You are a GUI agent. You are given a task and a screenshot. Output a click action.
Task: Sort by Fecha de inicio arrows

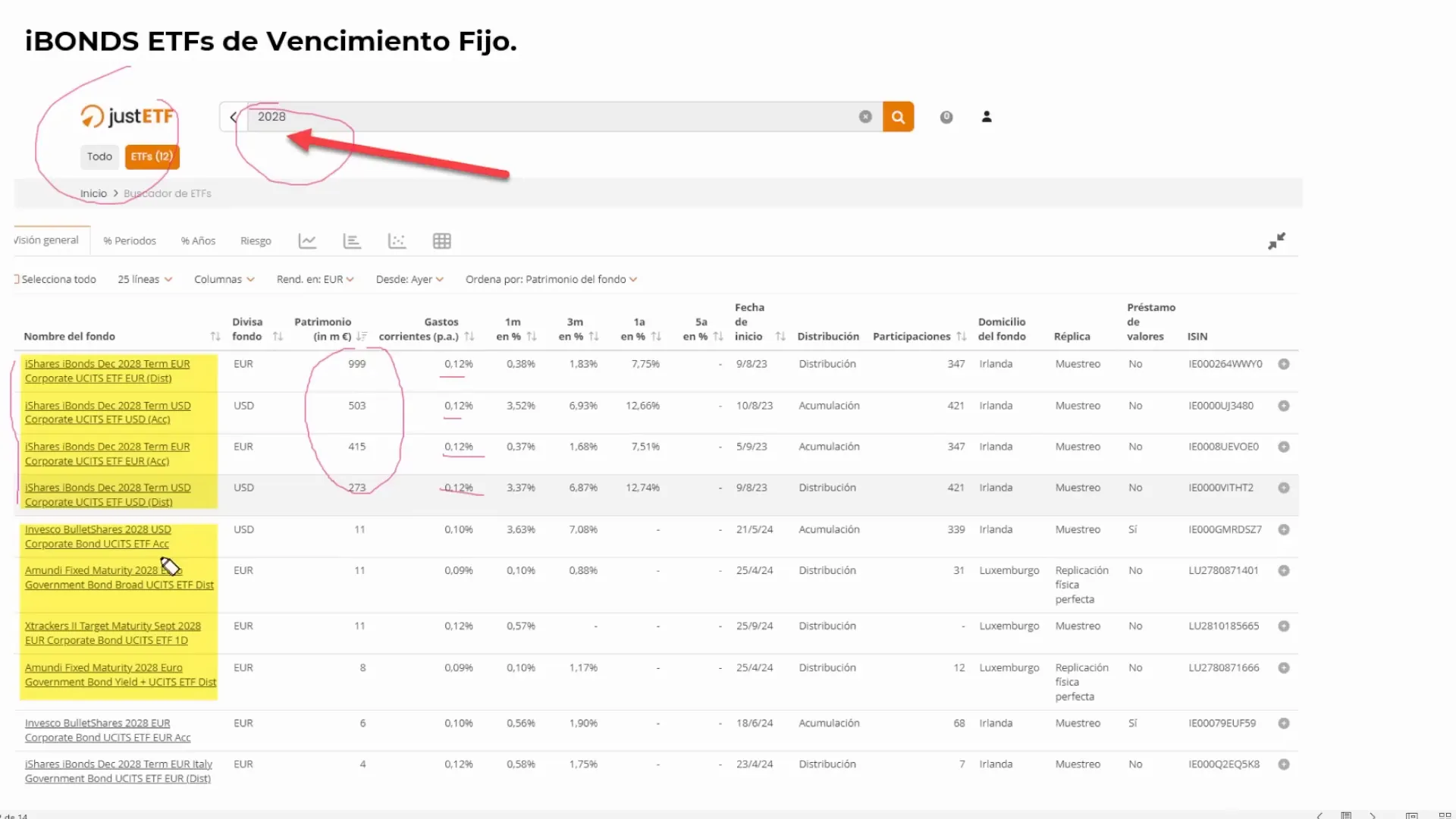780,337
